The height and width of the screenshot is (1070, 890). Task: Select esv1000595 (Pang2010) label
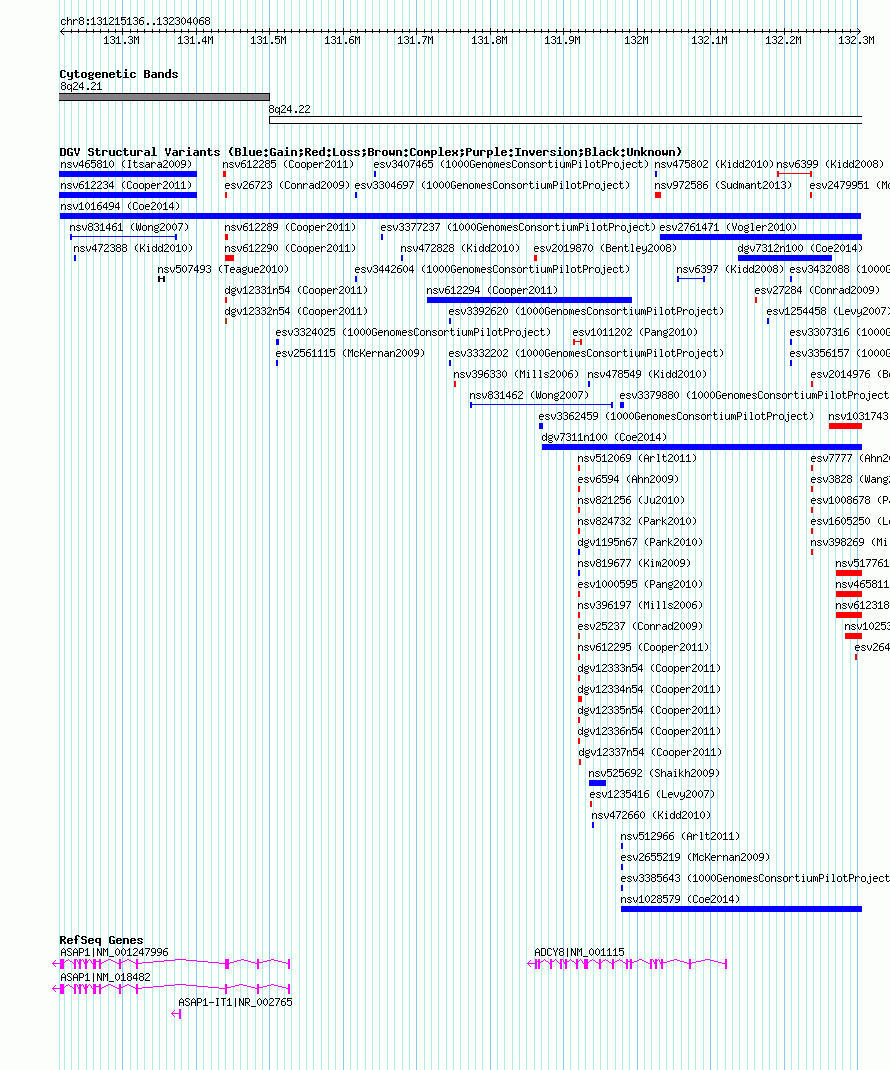click(x=640, y=585)
